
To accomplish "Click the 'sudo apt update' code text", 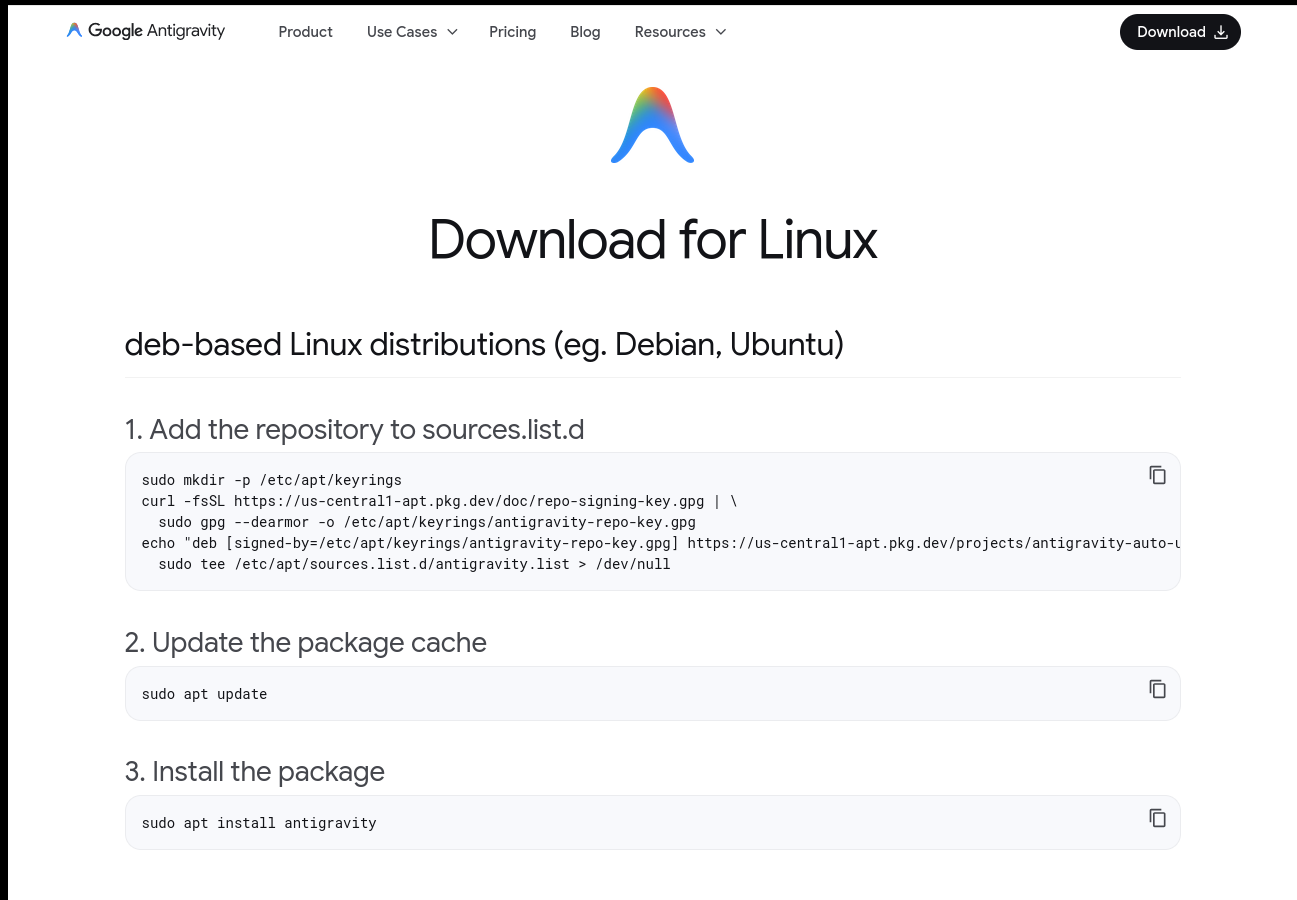I will tap(204, 694).
